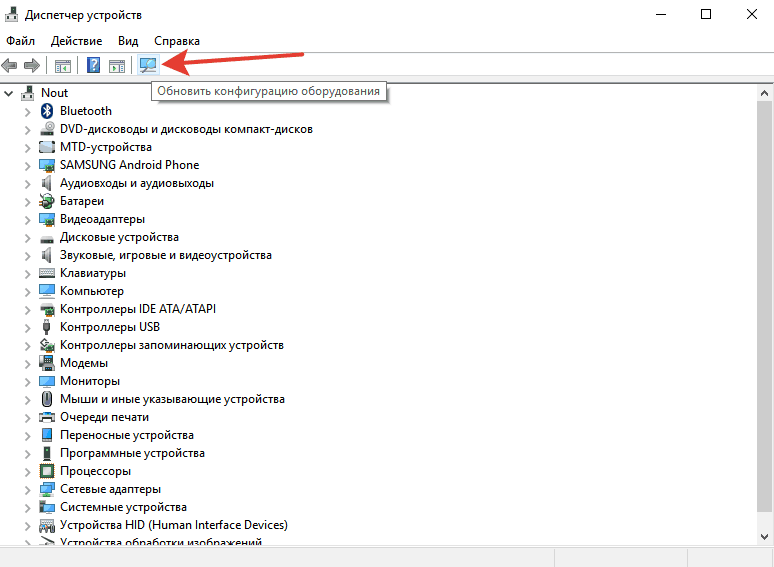Click the SAMSUNG Android Phone icon

[x=47, y=165]
